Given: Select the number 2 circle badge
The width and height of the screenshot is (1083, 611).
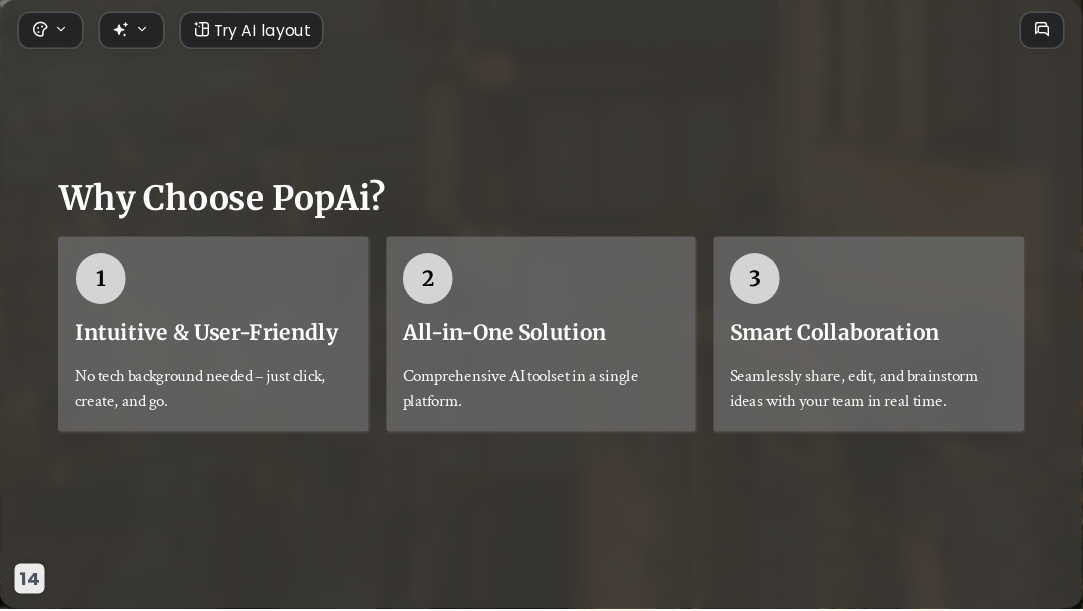Looking at the screenshot, I should click(428, 278).
